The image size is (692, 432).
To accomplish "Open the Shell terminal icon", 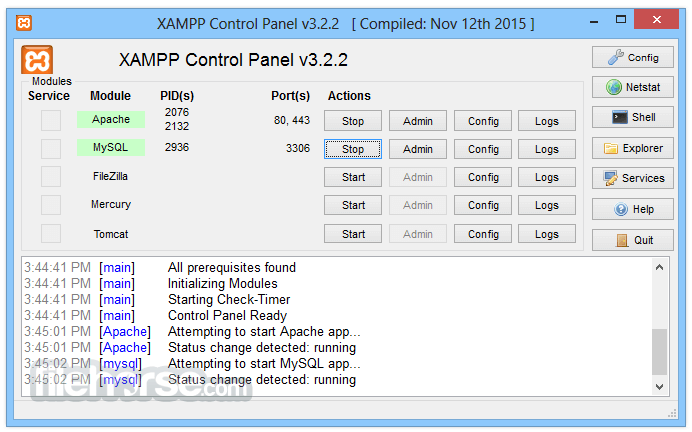I will pos(620,117).
